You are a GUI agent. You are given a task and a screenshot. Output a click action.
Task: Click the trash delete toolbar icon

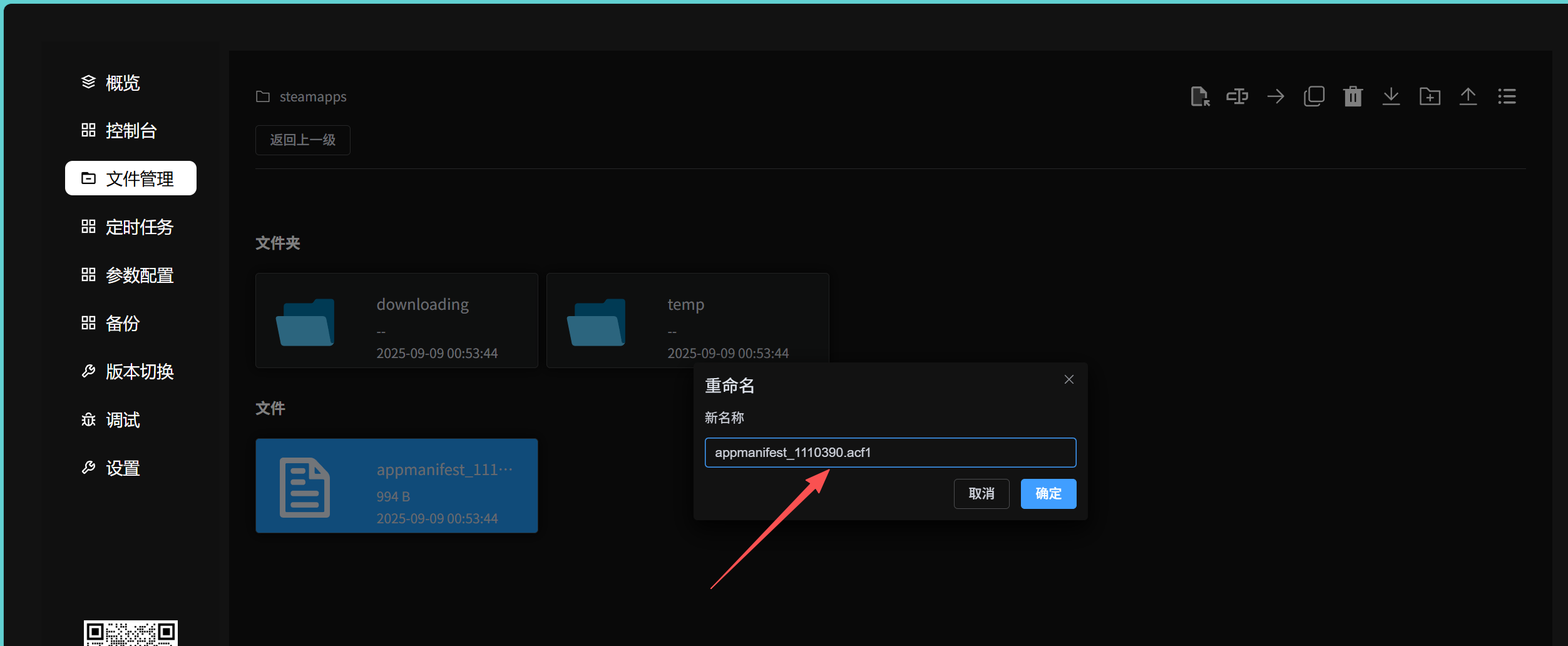point(1353,96)
